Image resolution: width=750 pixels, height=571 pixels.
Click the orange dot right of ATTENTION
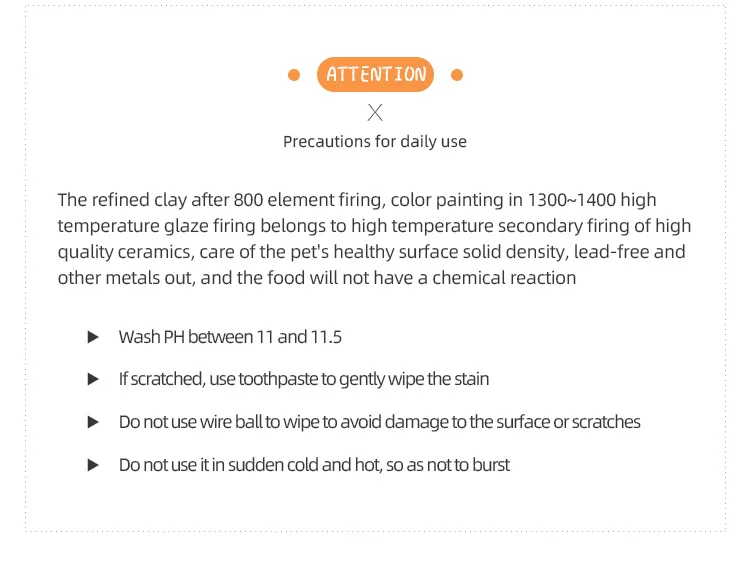pyautogui.click(x=457, y=75)
